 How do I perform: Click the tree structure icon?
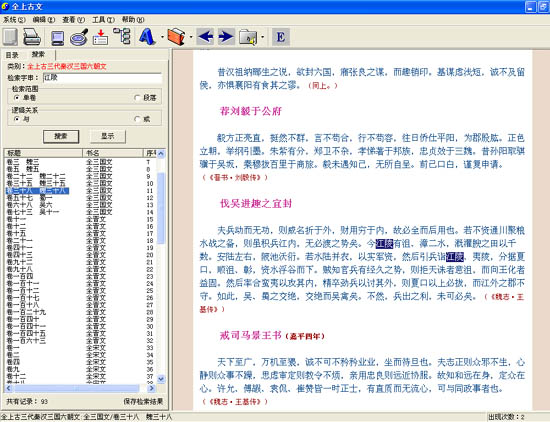point(122,36)
